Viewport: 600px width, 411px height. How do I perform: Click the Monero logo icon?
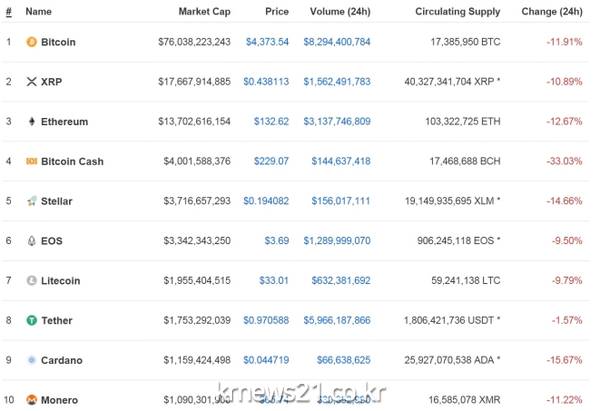[32, 399]
